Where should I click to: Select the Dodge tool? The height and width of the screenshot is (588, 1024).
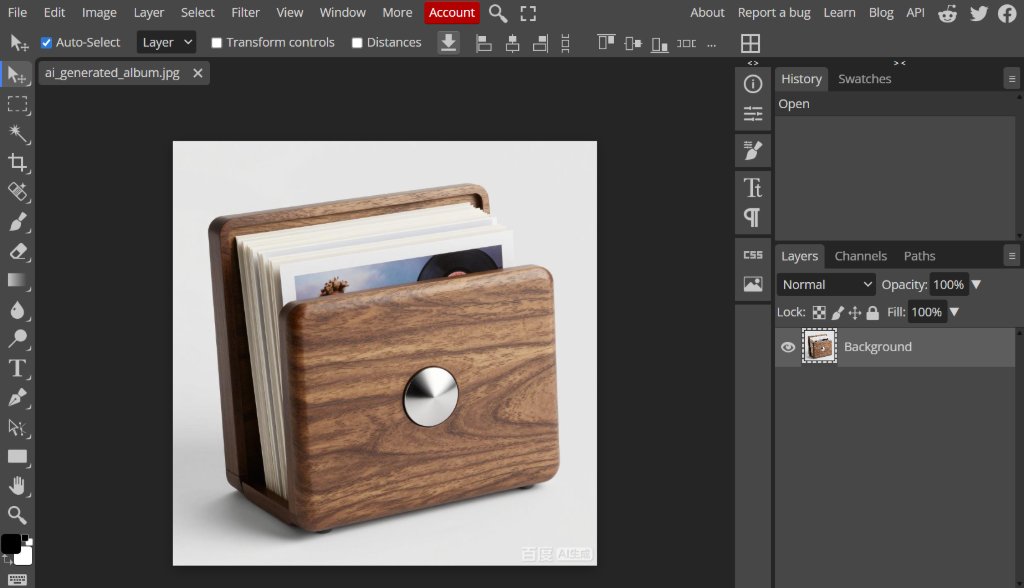pos(17,339)
